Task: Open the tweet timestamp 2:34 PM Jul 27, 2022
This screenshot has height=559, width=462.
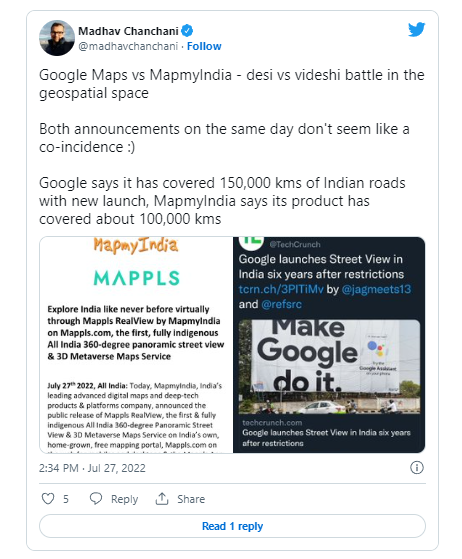Action: (x=92, y=468)
